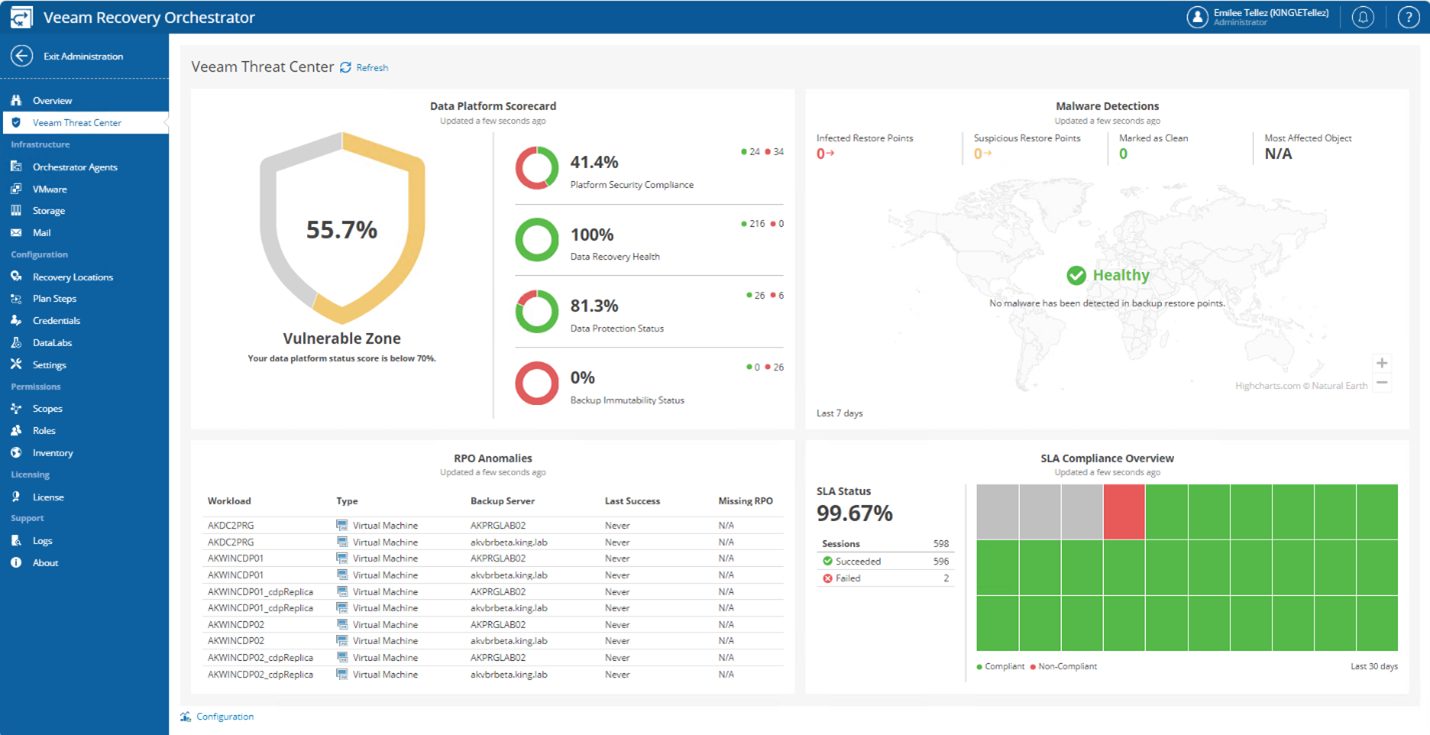Click the Failed sessions row
Viewport: 1430px width, 735px height.
point(885,578)
